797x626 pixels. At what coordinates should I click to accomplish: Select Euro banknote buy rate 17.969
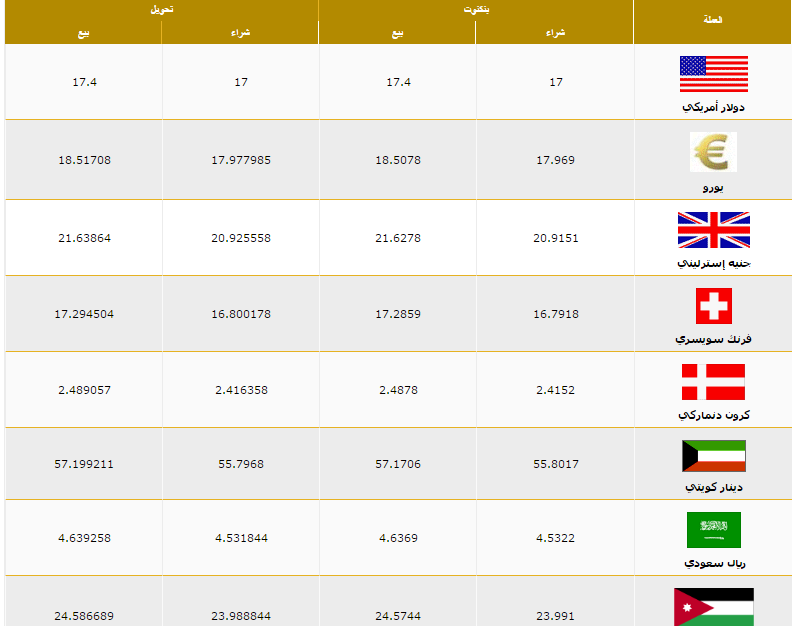tap(555, 160)
